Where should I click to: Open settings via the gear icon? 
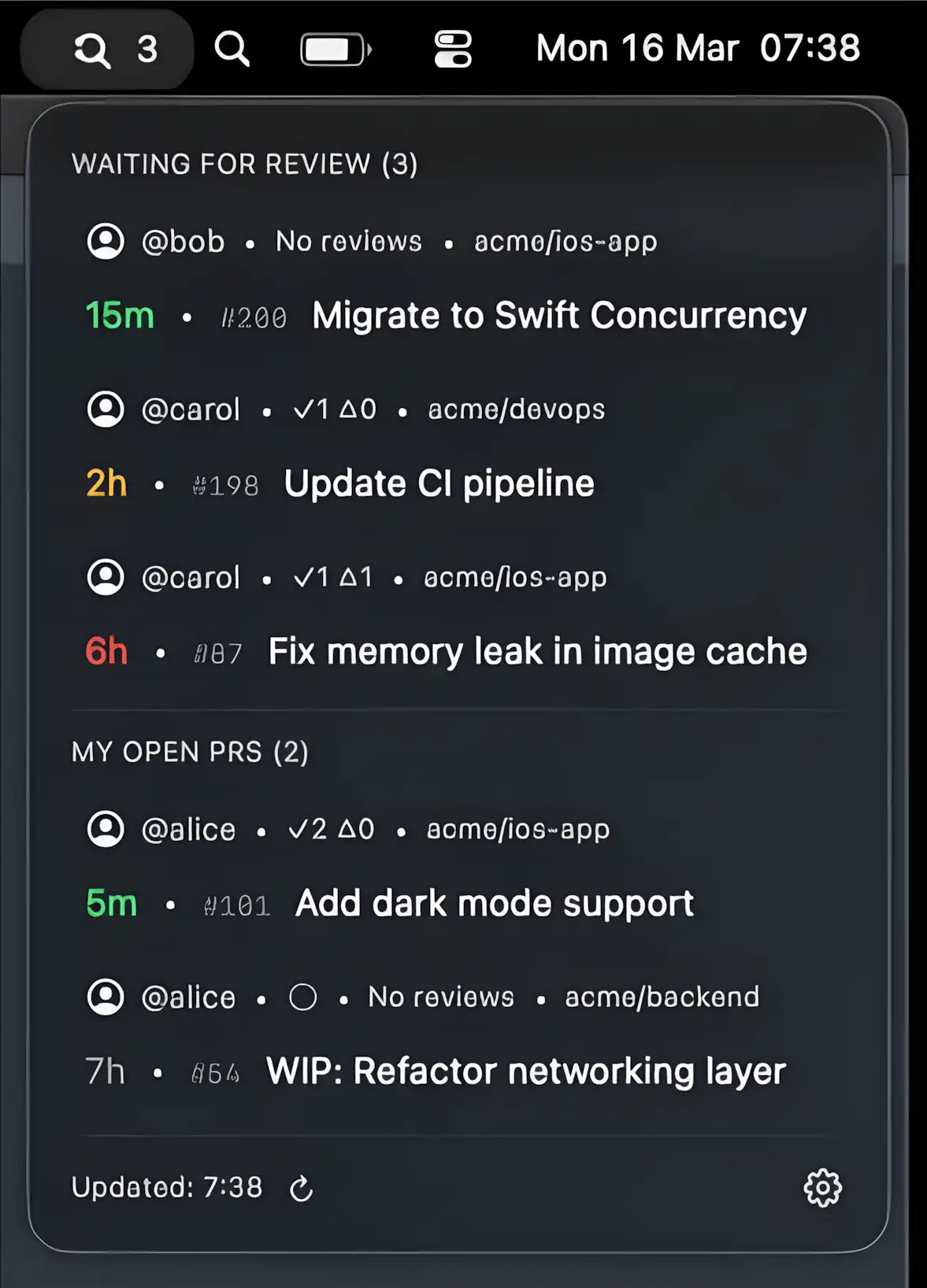(822, 1188)
